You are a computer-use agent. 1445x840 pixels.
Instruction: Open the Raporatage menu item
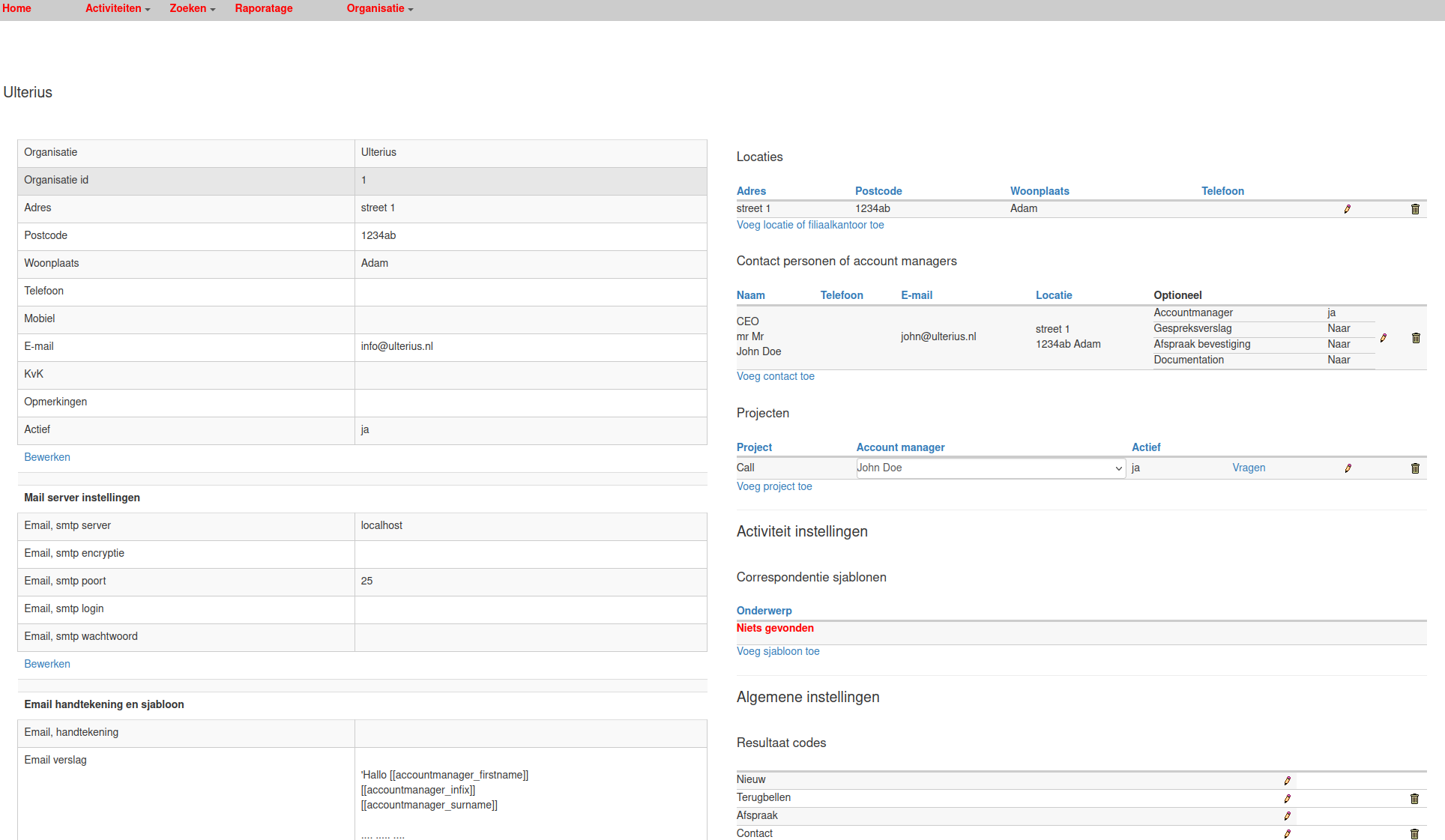pos(263,9)
